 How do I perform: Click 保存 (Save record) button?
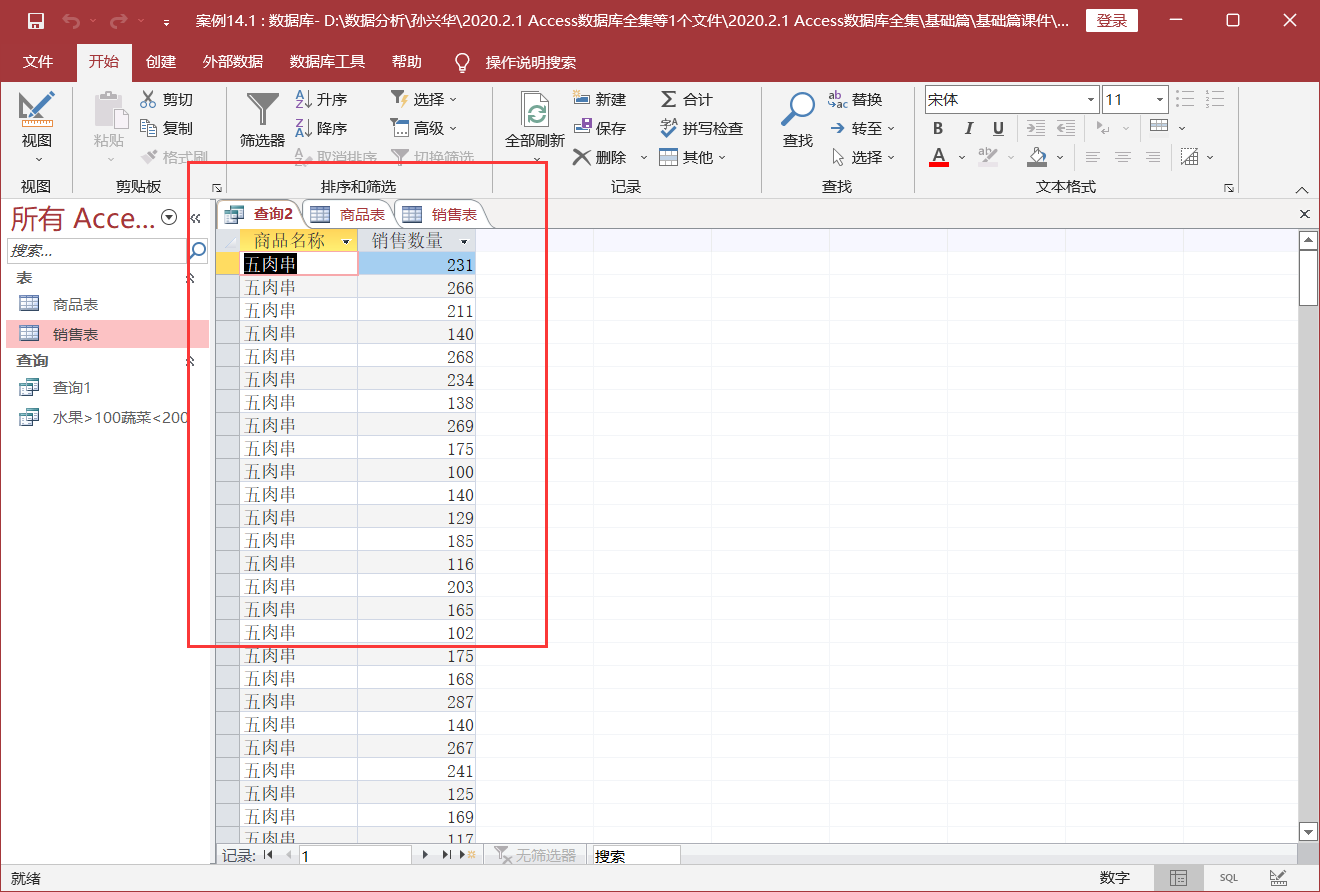(x=599, y=128)
